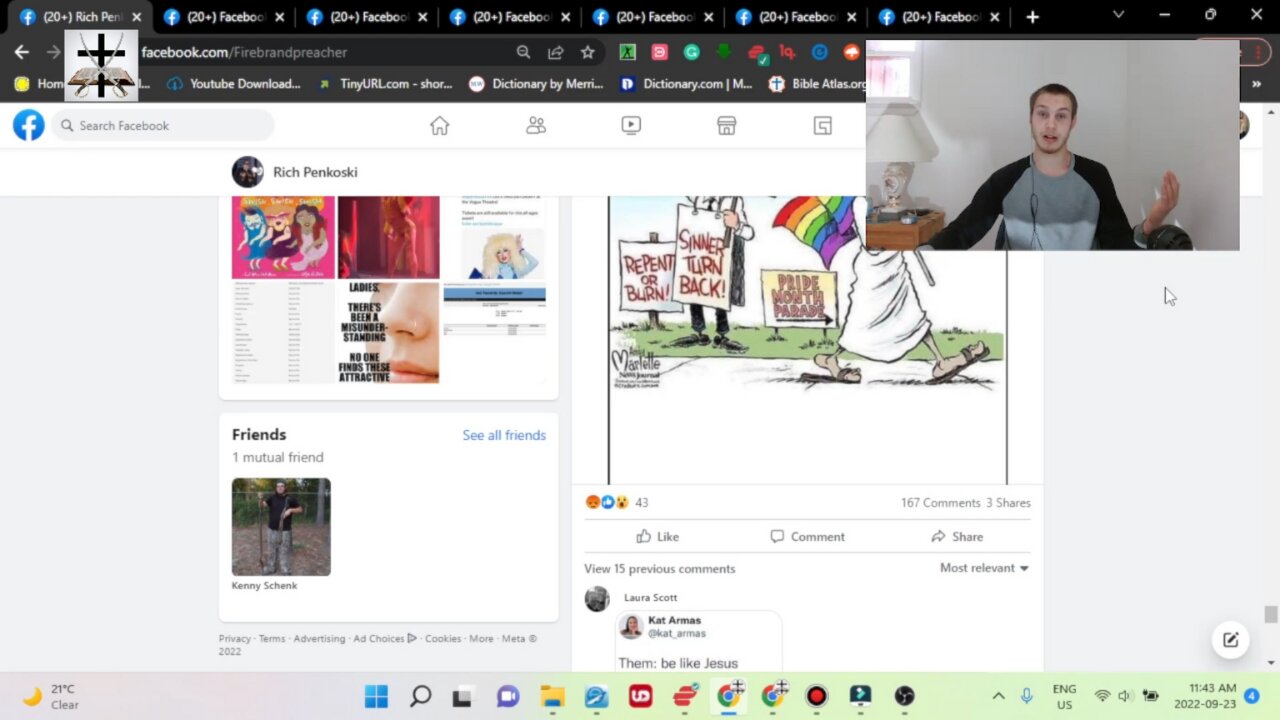Click the red record app in taskbar
Viewport: 1280px width, 720px height.
pos(816,696)
